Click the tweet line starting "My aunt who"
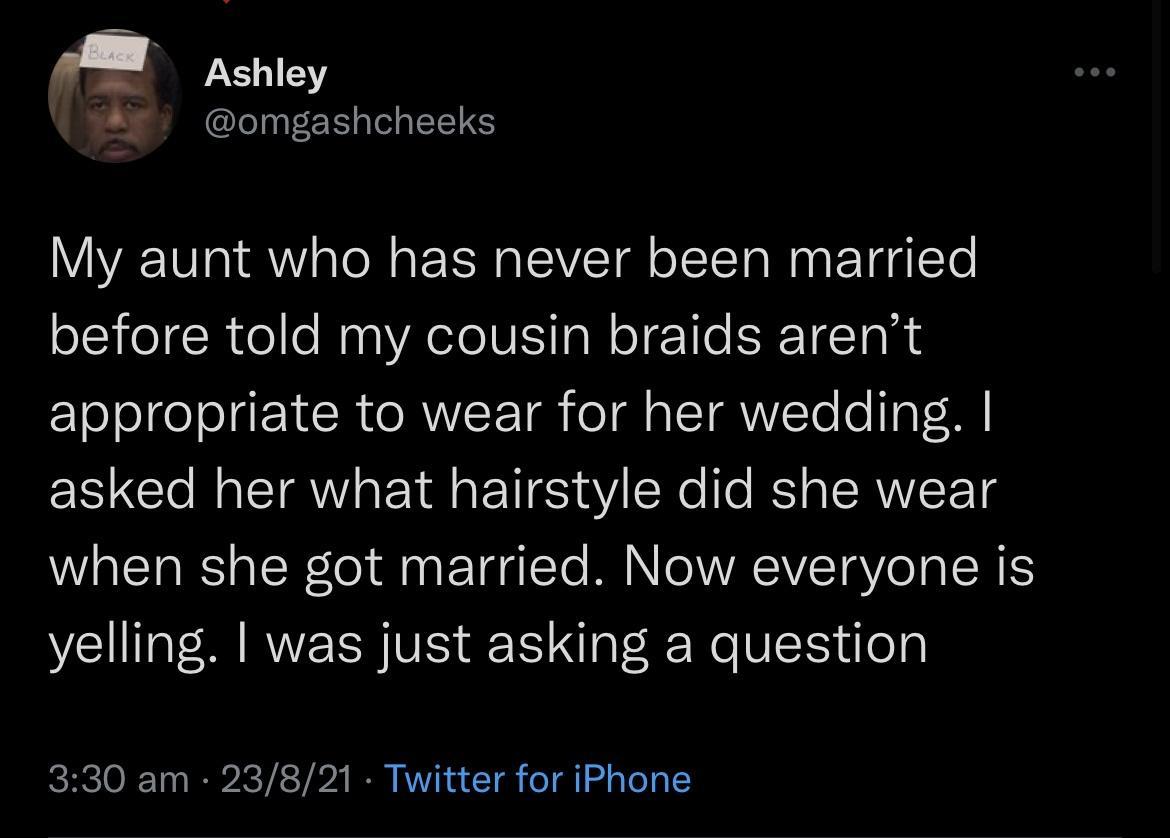 click(513, 260)
